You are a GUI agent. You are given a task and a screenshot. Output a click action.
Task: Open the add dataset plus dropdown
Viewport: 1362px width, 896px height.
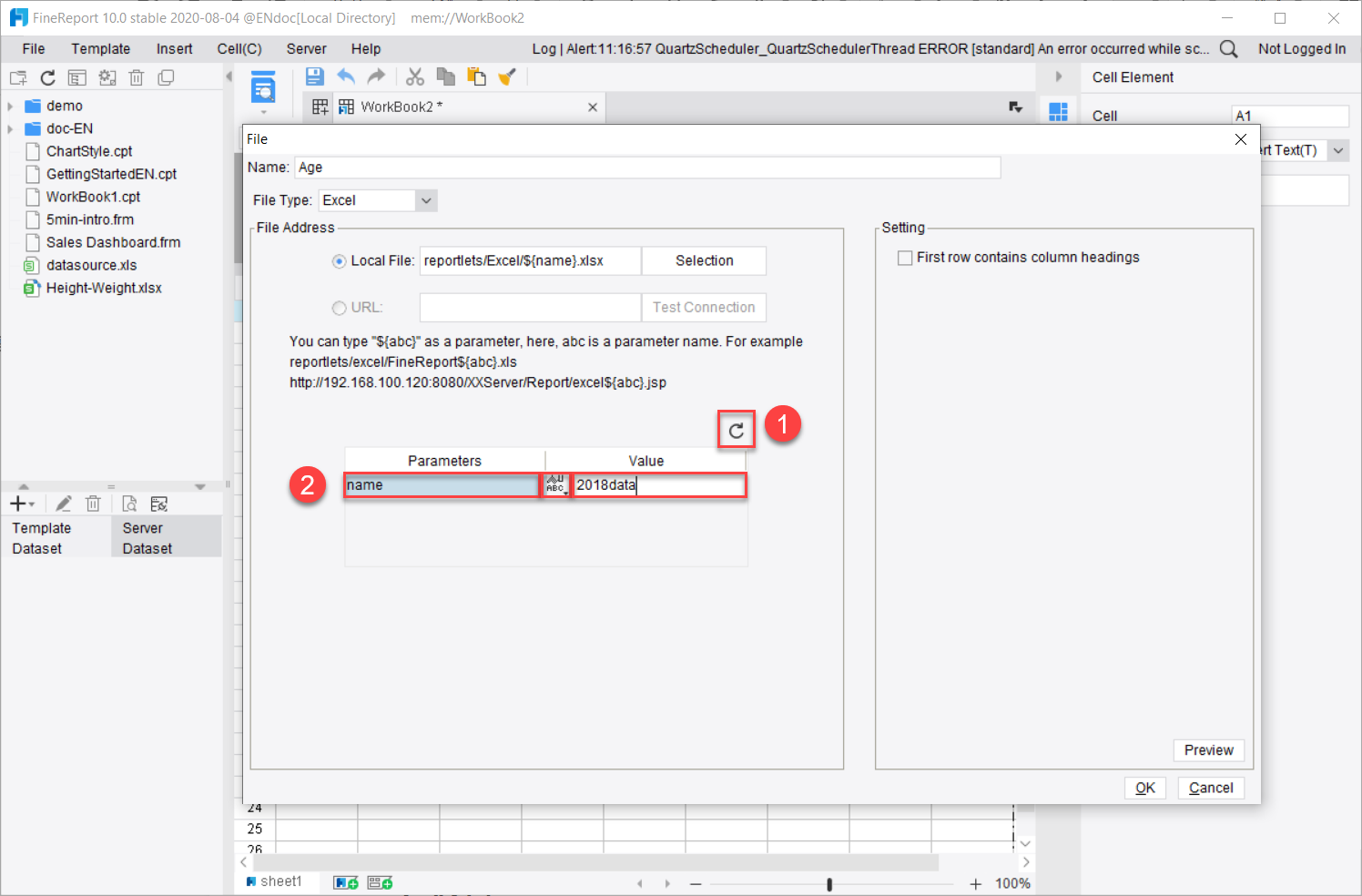tap(22, 504)
